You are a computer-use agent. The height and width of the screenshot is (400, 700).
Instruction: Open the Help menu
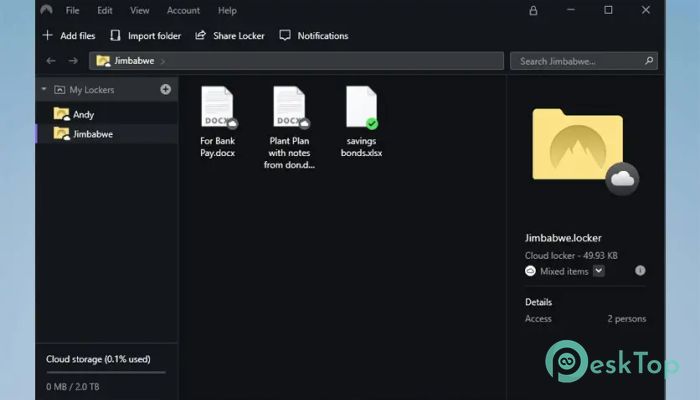click(x=227, y=11)
